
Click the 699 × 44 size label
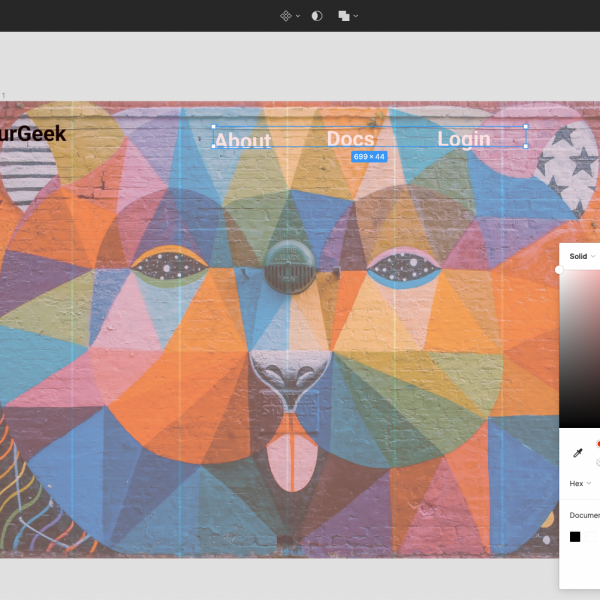[x=369, y=157]
